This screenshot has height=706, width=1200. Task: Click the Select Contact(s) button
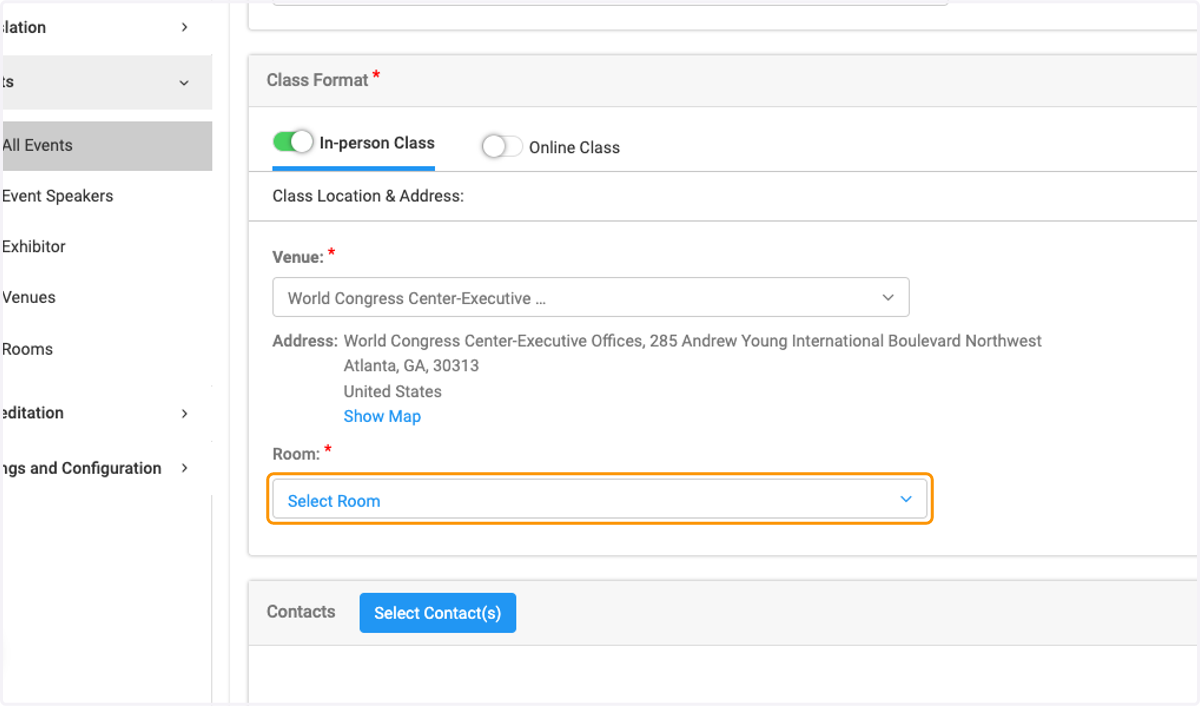[438, 613]
